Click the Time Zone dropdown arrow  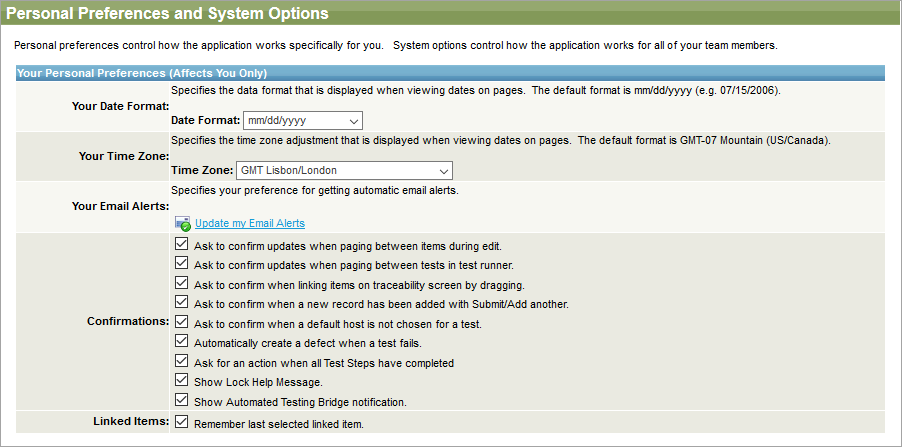[443, 170]
